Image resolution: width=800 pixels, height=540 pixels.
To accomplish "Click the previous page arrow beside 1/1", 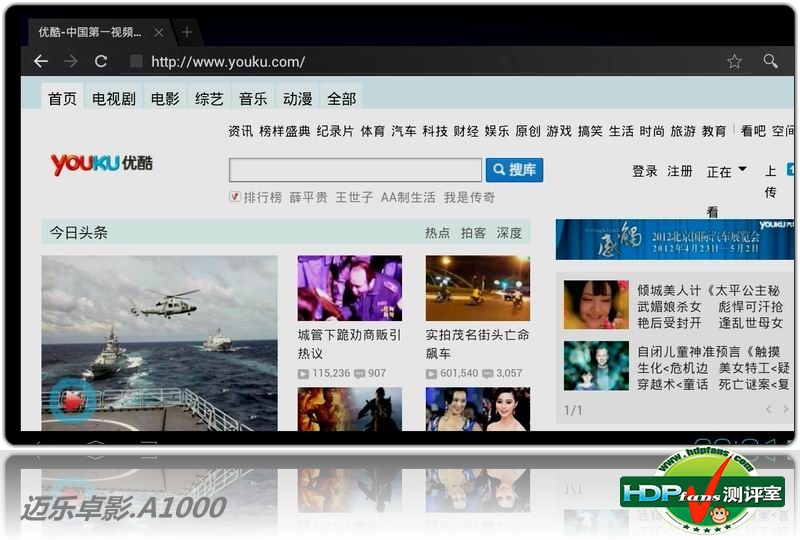I will [769, 409].
